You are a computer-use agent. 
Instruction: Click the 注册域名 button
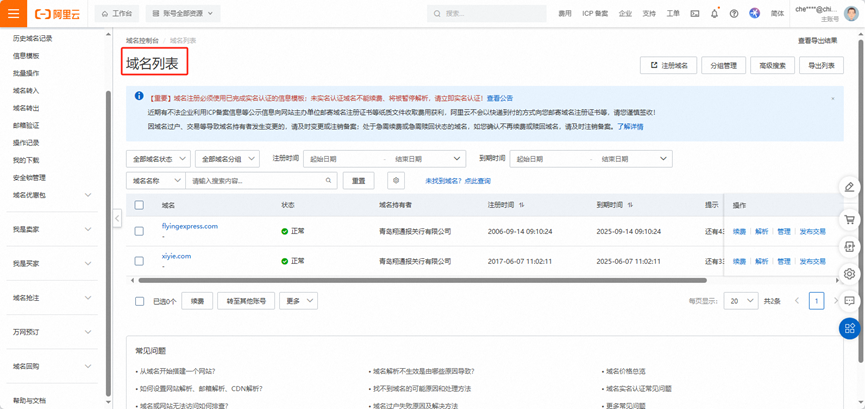pos(669,65)
